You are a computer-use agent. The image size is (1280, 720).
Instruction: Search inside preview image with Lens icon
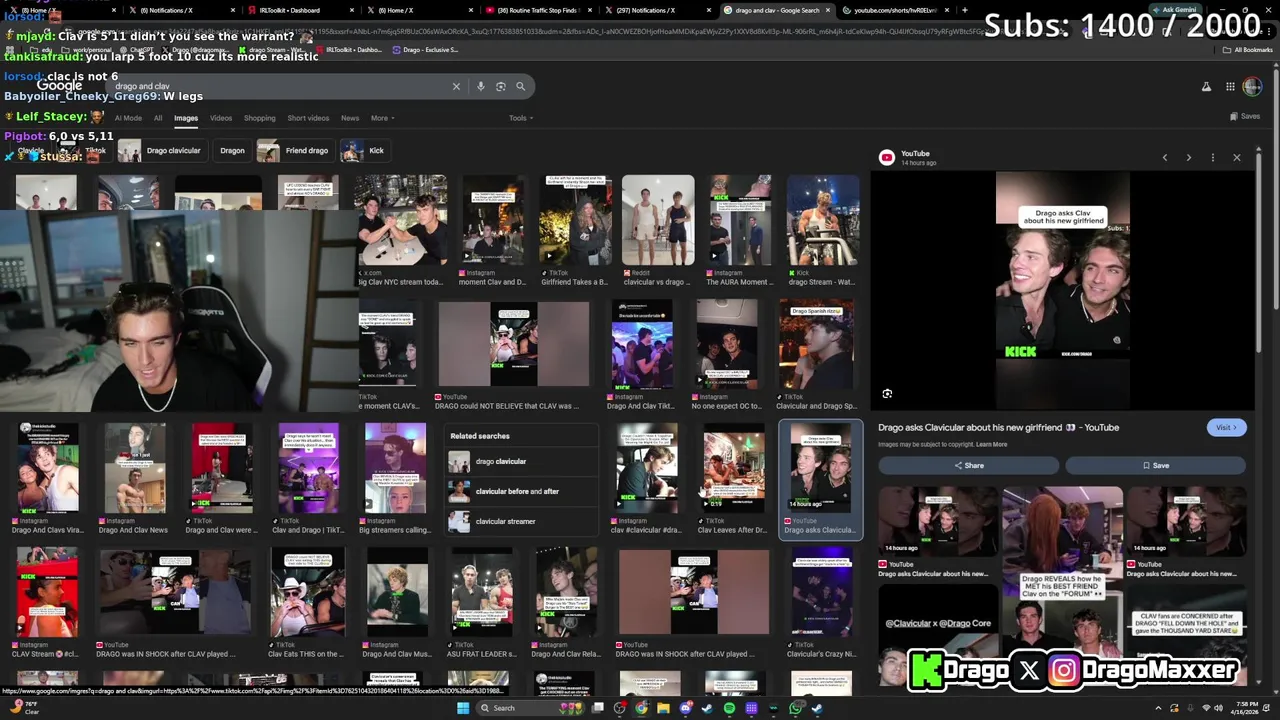click(x=887, y=394)
